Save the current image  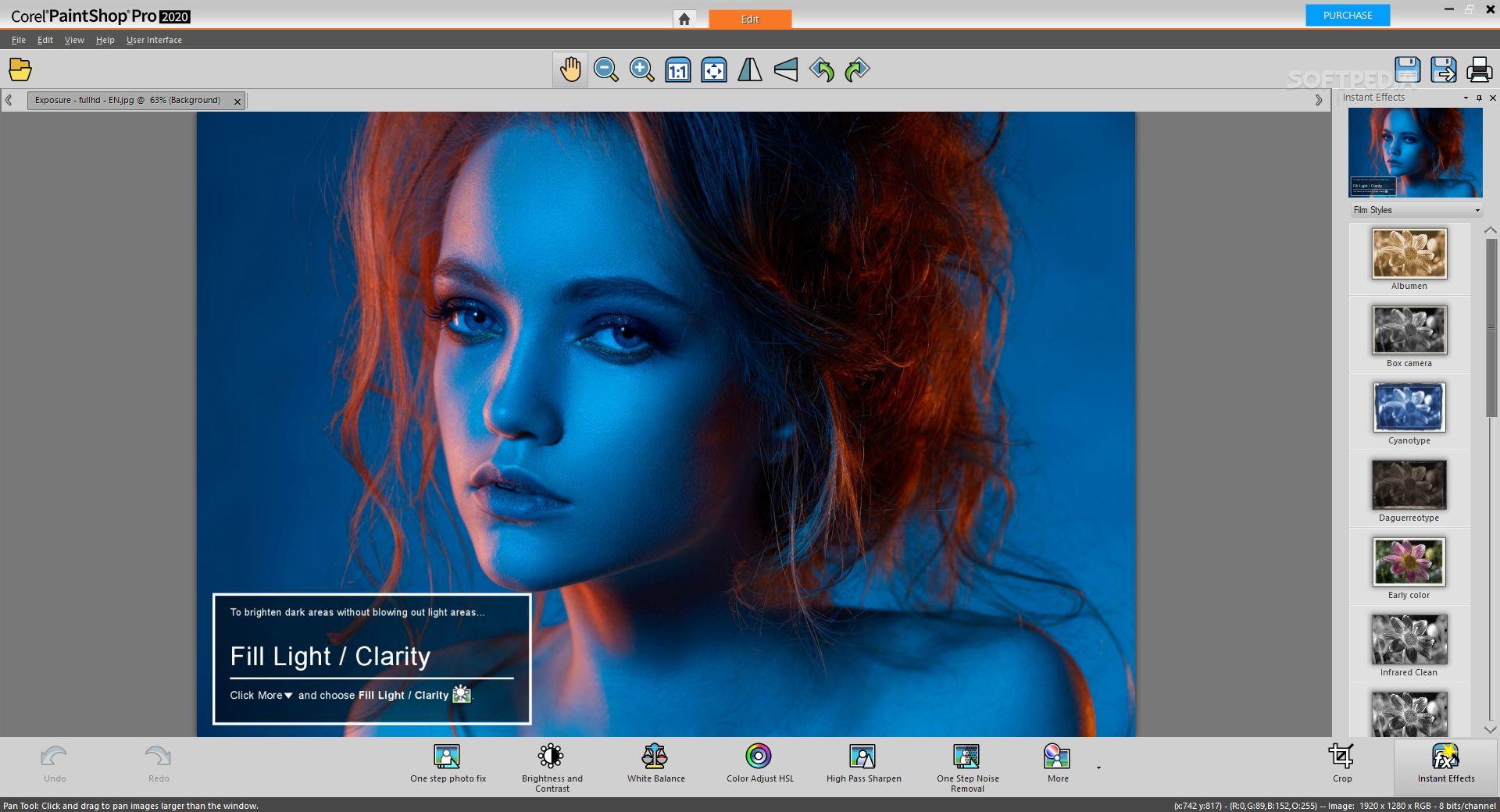[x=1408, y=69]
